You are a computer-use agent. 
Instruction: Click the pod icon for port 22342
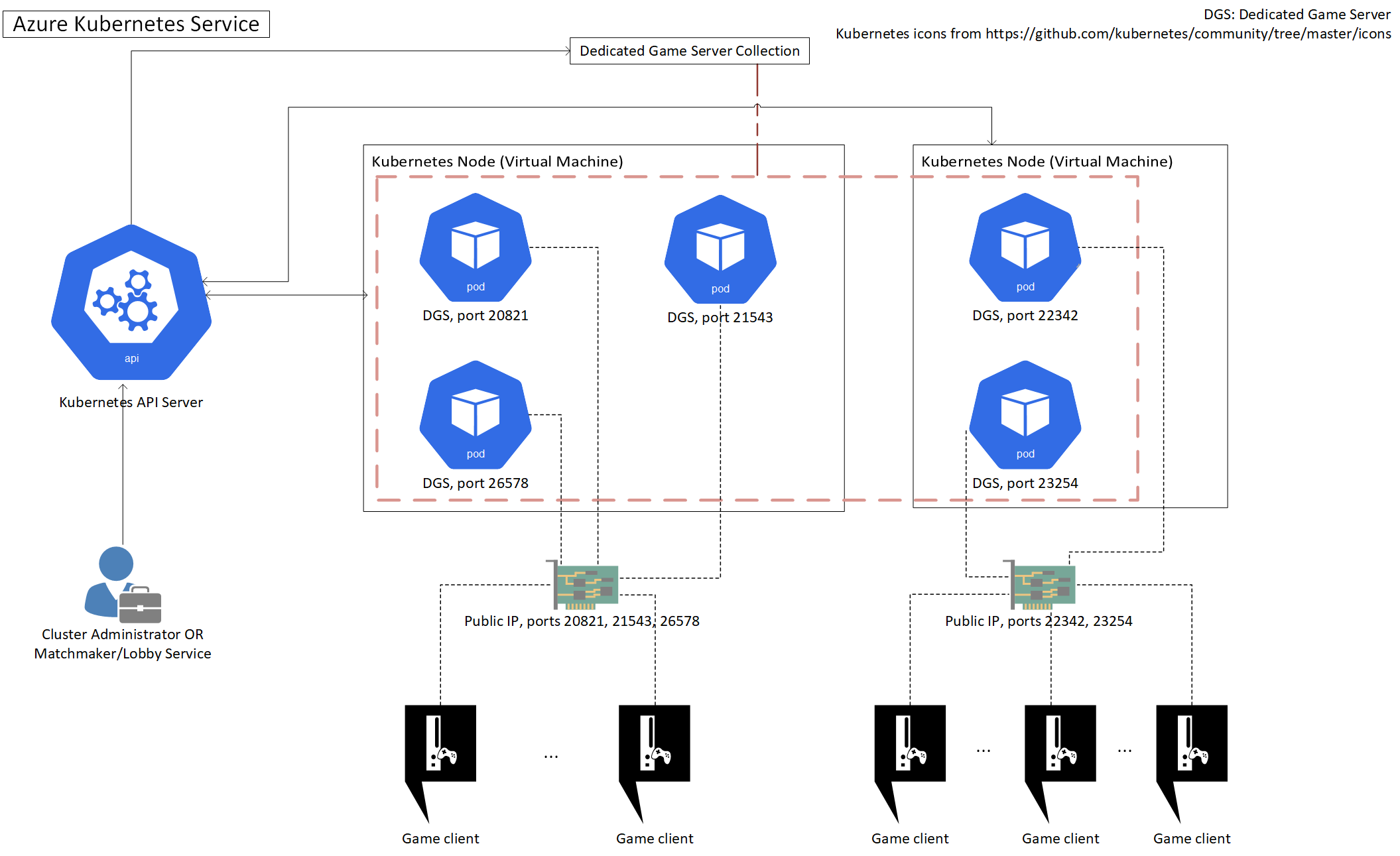click(x=1025, y=247)
